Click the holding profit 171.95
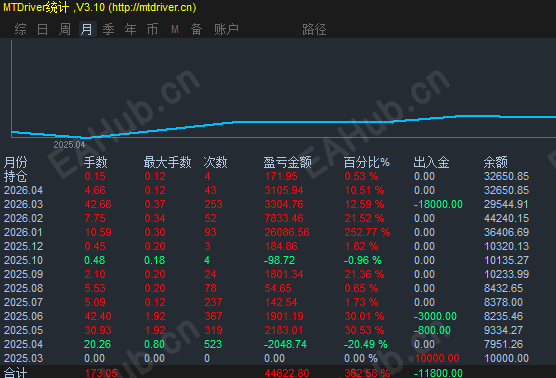This screenshot has width=556, height=378. click(x=281, y=176)
